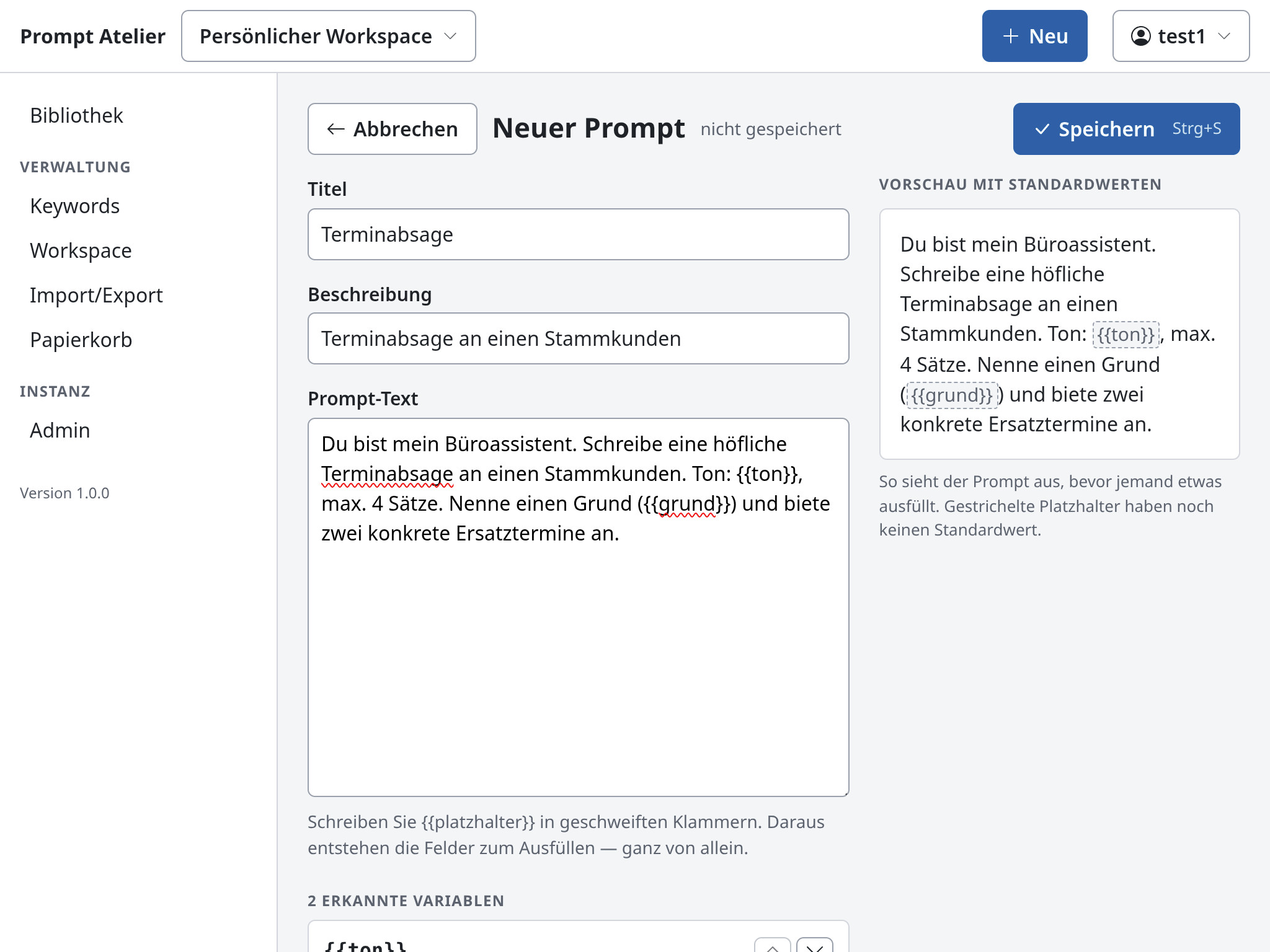Click the {{grund}} placeholder in the preview
This screenshot has width=1270, height=952.
coord(952,395)
